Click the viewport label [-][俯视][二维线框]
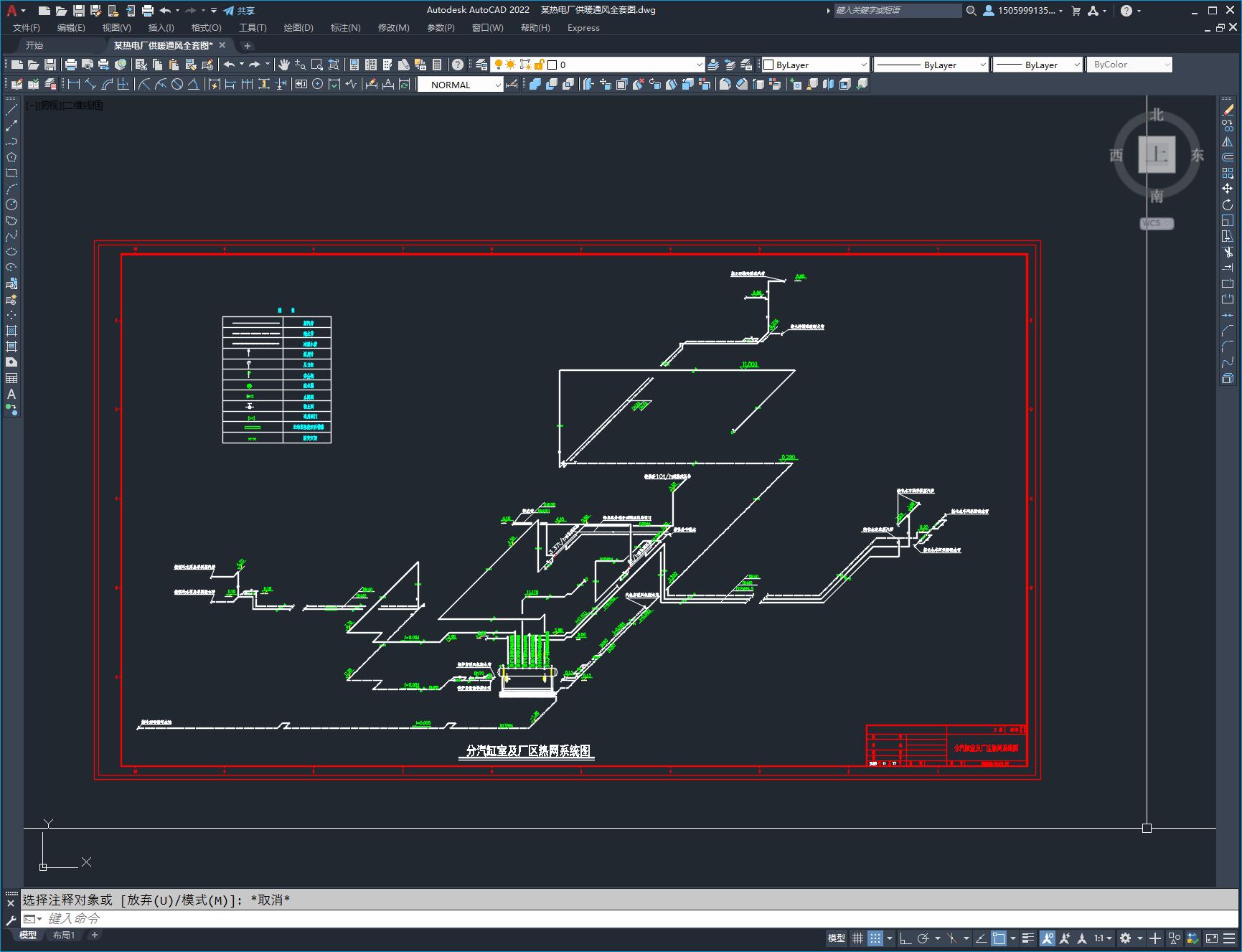 65,105
